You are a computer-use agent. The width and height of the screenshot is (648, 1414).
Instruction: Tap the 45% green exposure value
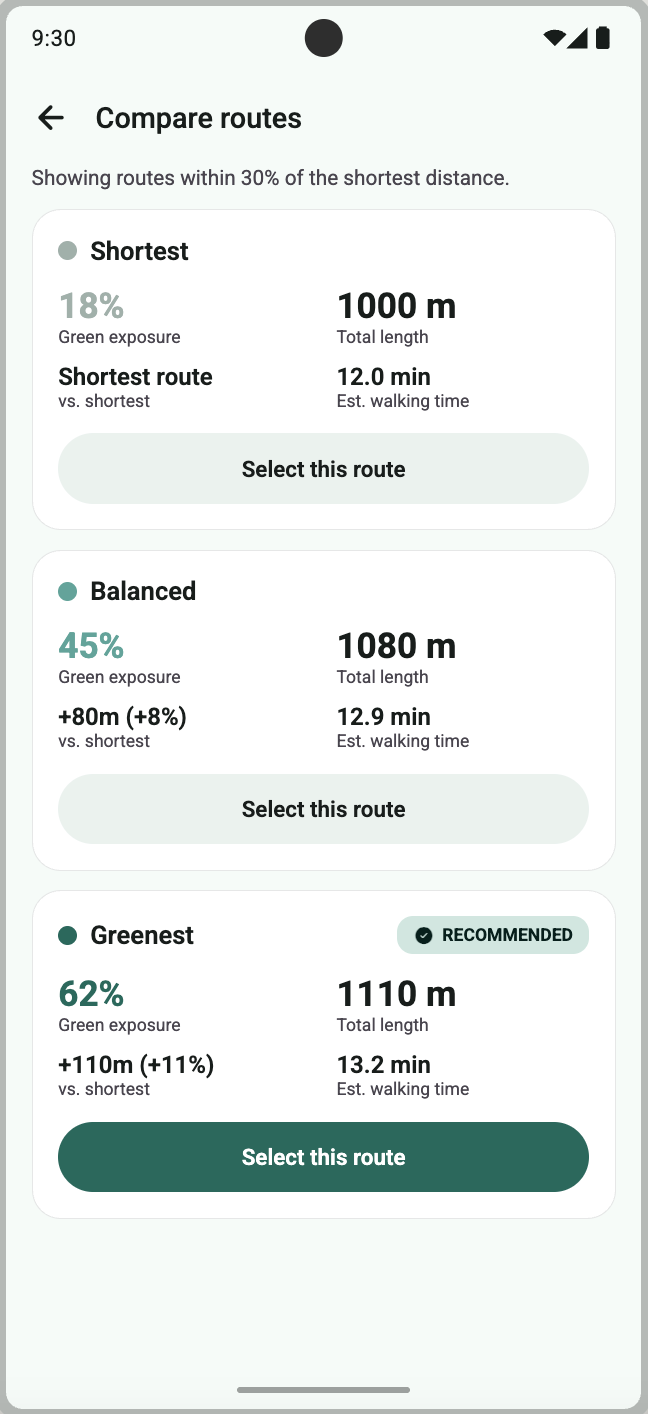[91, 645]
